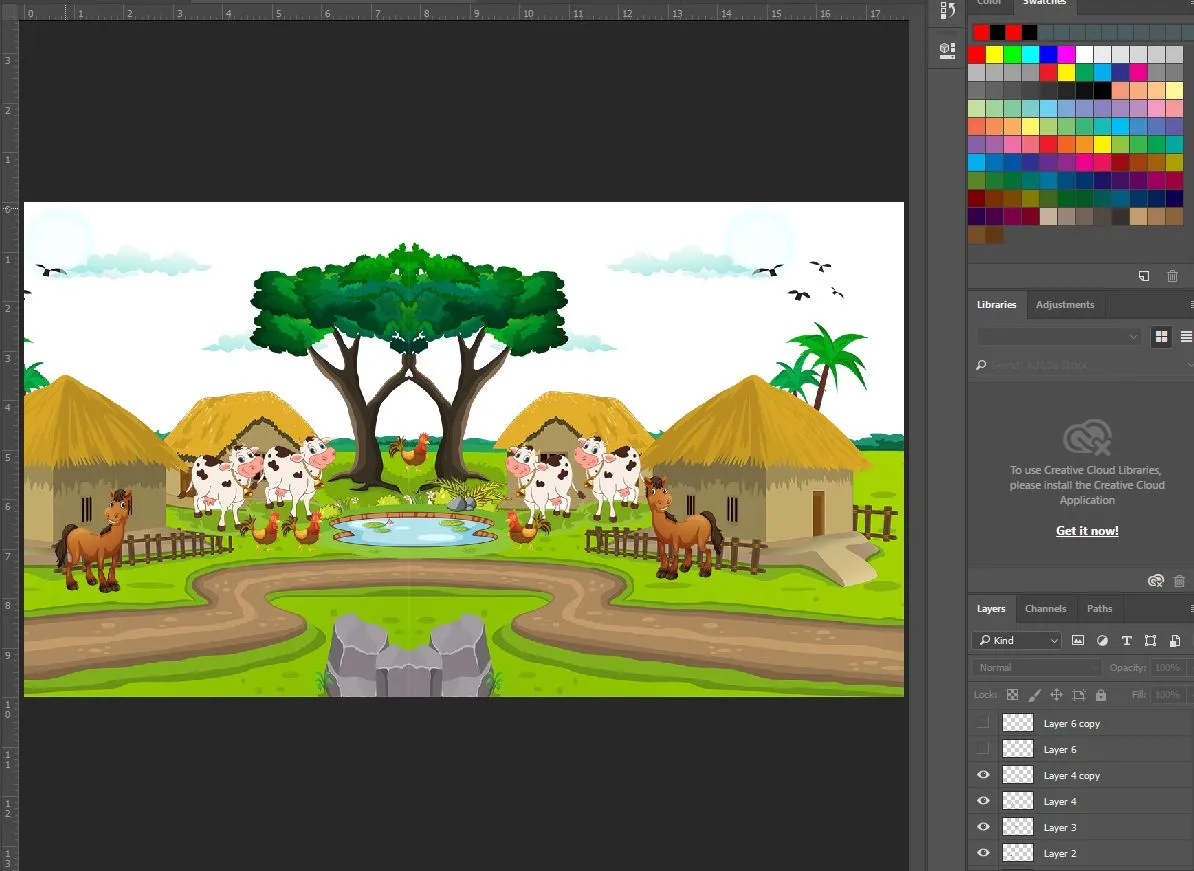Click the Get it now! link
Screen dimensions: 1194x871
(1087, 531)
